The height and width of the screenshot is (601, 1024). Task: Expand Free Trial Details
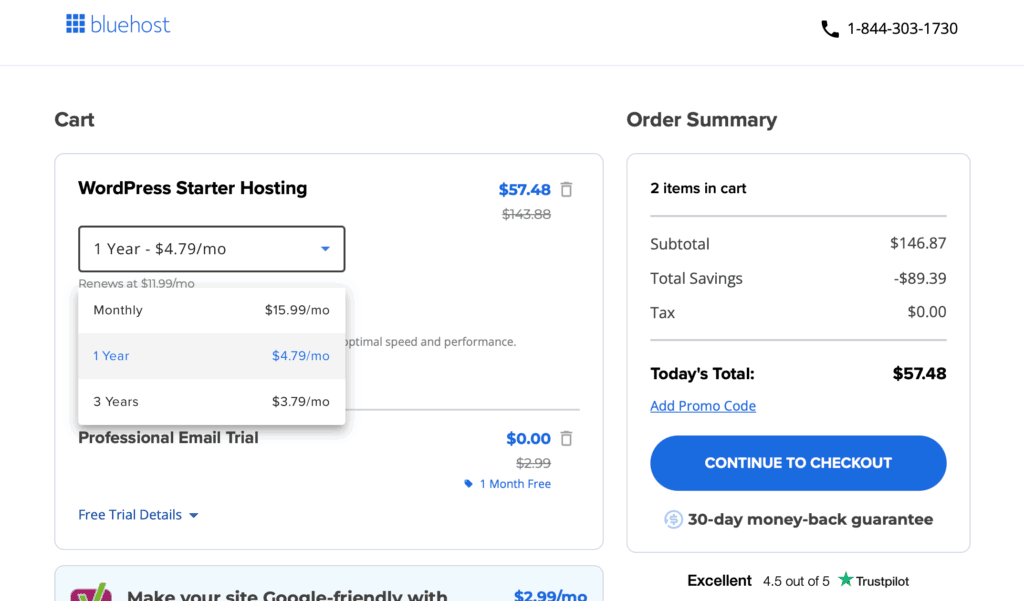click(138, 515)
